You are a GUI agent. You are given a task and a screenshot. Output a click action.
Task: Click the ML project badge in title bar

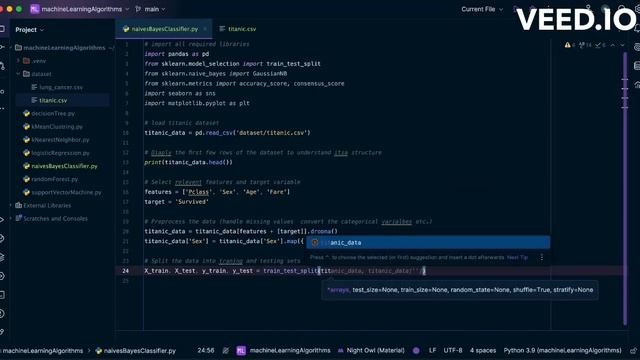[x=35, y=9]
